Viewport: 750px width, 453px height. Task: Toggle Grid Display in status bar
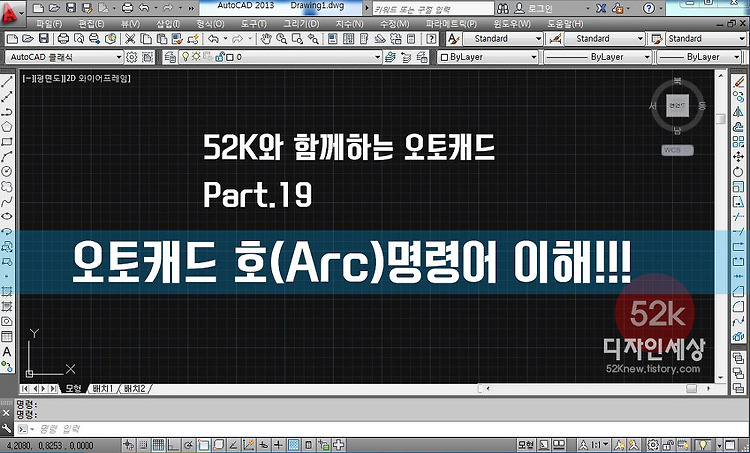[158, 445]
